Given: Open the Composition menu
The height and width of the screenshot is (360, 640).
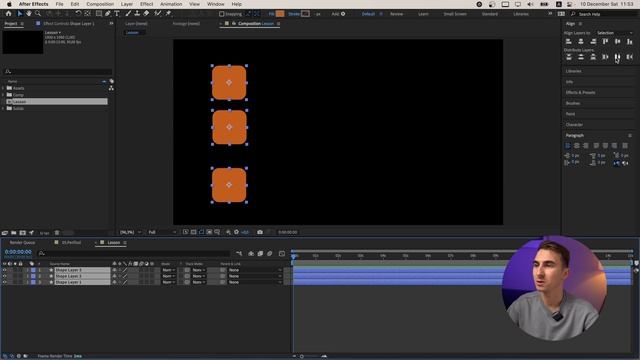Looking at the screenshot, I should click(x=100, y=4).
